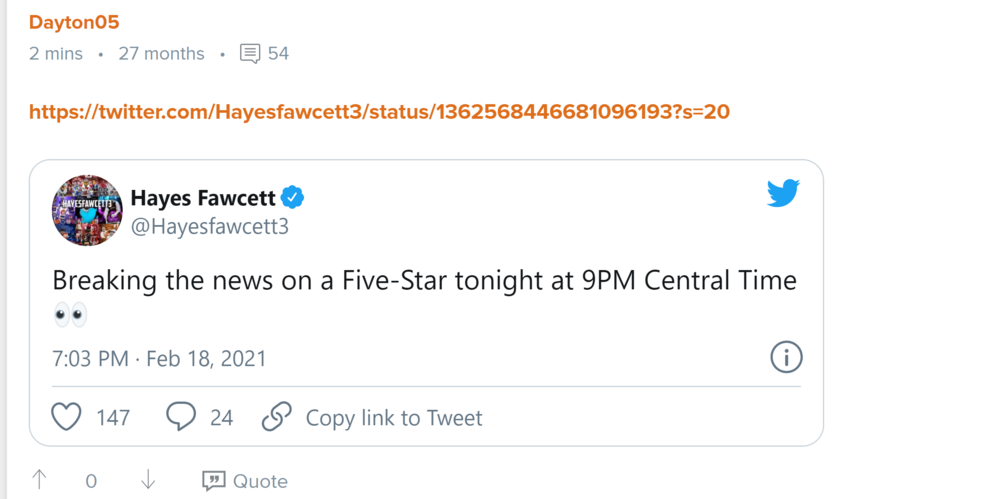1000x499 pixels.
Task: Open tweet replies via speech bubble icon
Action: (181, 416)
